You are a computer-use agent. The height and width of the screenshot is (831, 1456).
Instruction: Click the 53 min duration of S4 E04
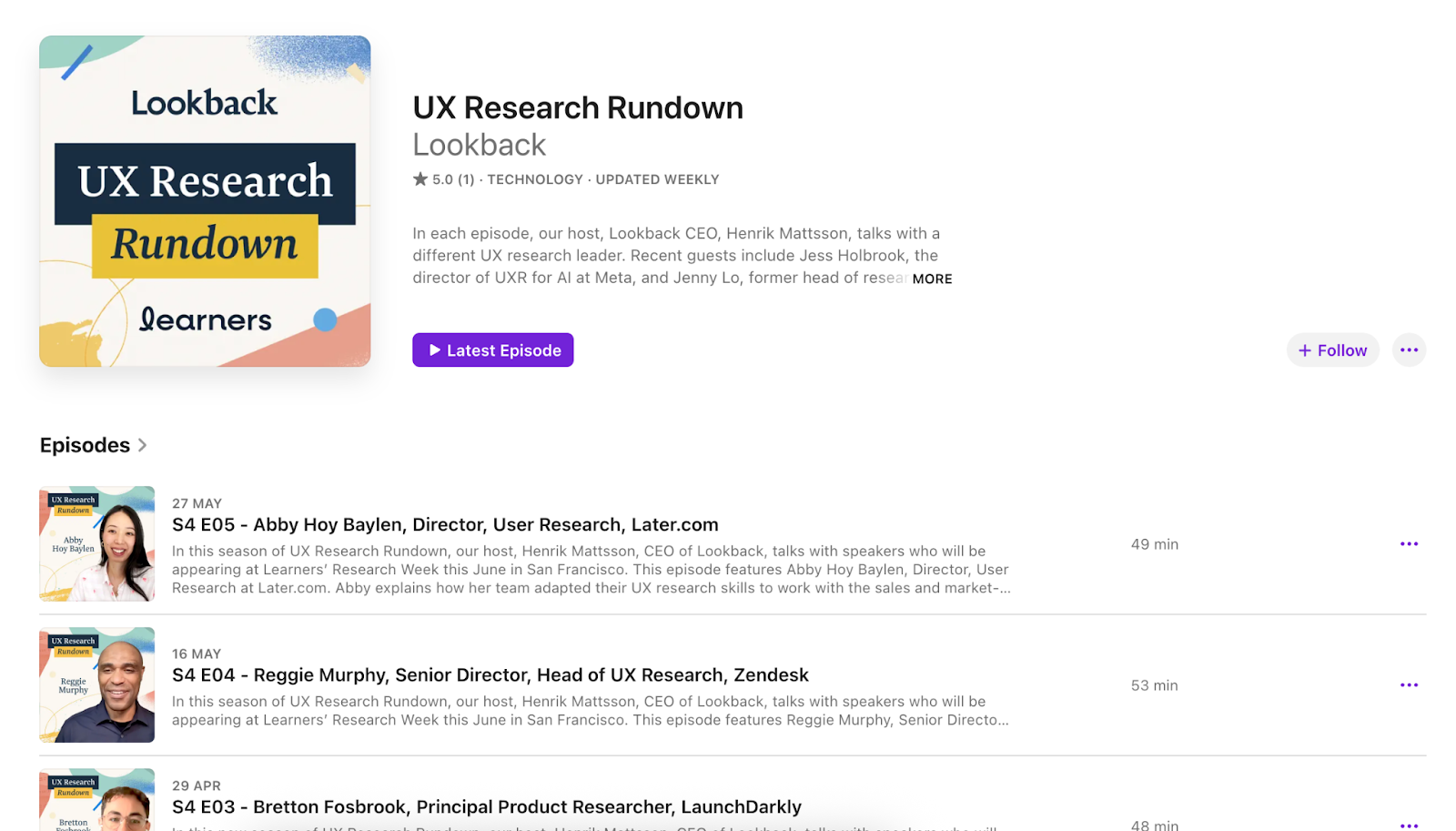pyautogui.click(x=1154, y=685)
